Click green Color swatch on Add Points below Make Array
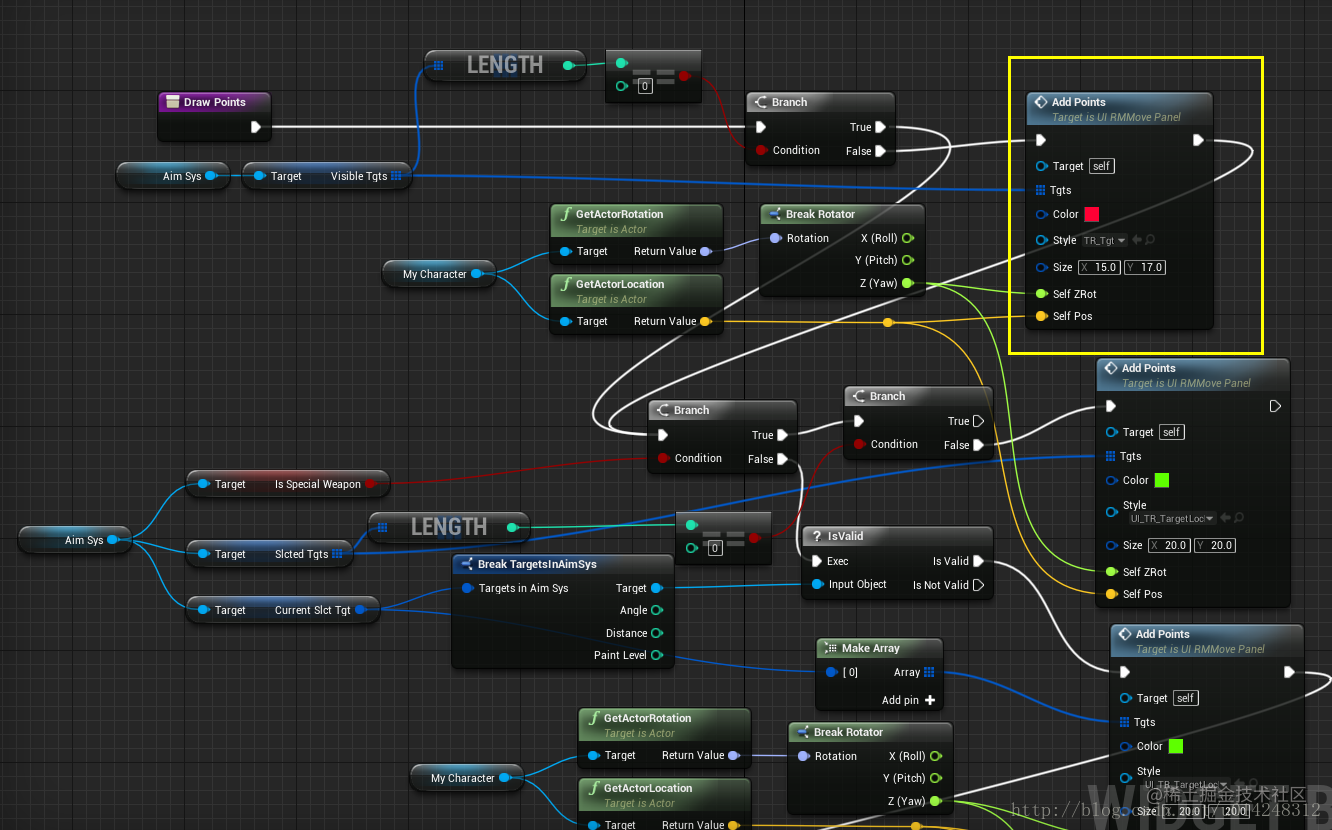1332x830 pixels. click(x=1176, y=746)
